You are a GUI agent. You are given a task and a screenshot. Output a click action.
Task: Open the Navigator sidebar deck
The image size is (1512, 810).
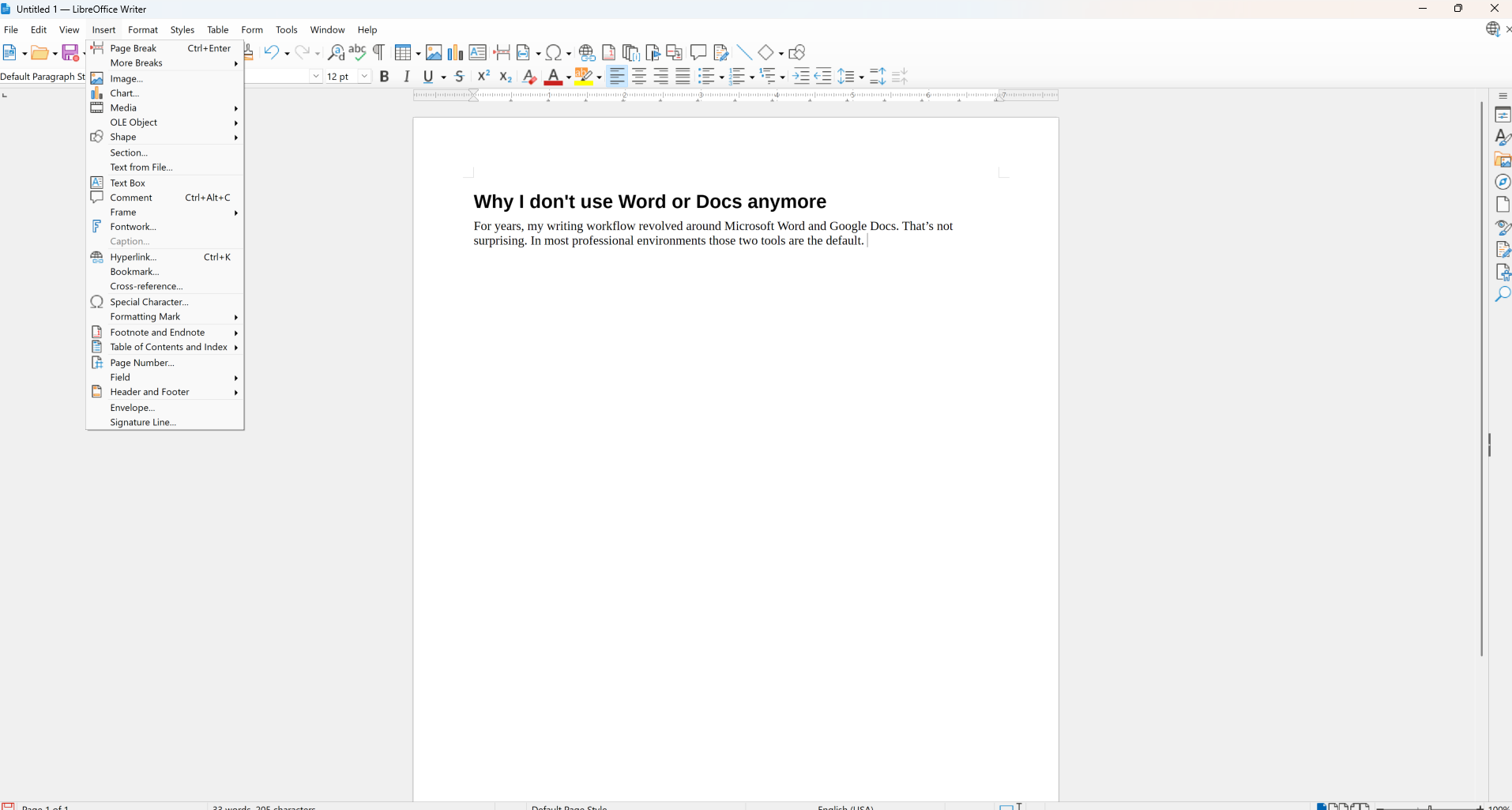[1503, 182]
